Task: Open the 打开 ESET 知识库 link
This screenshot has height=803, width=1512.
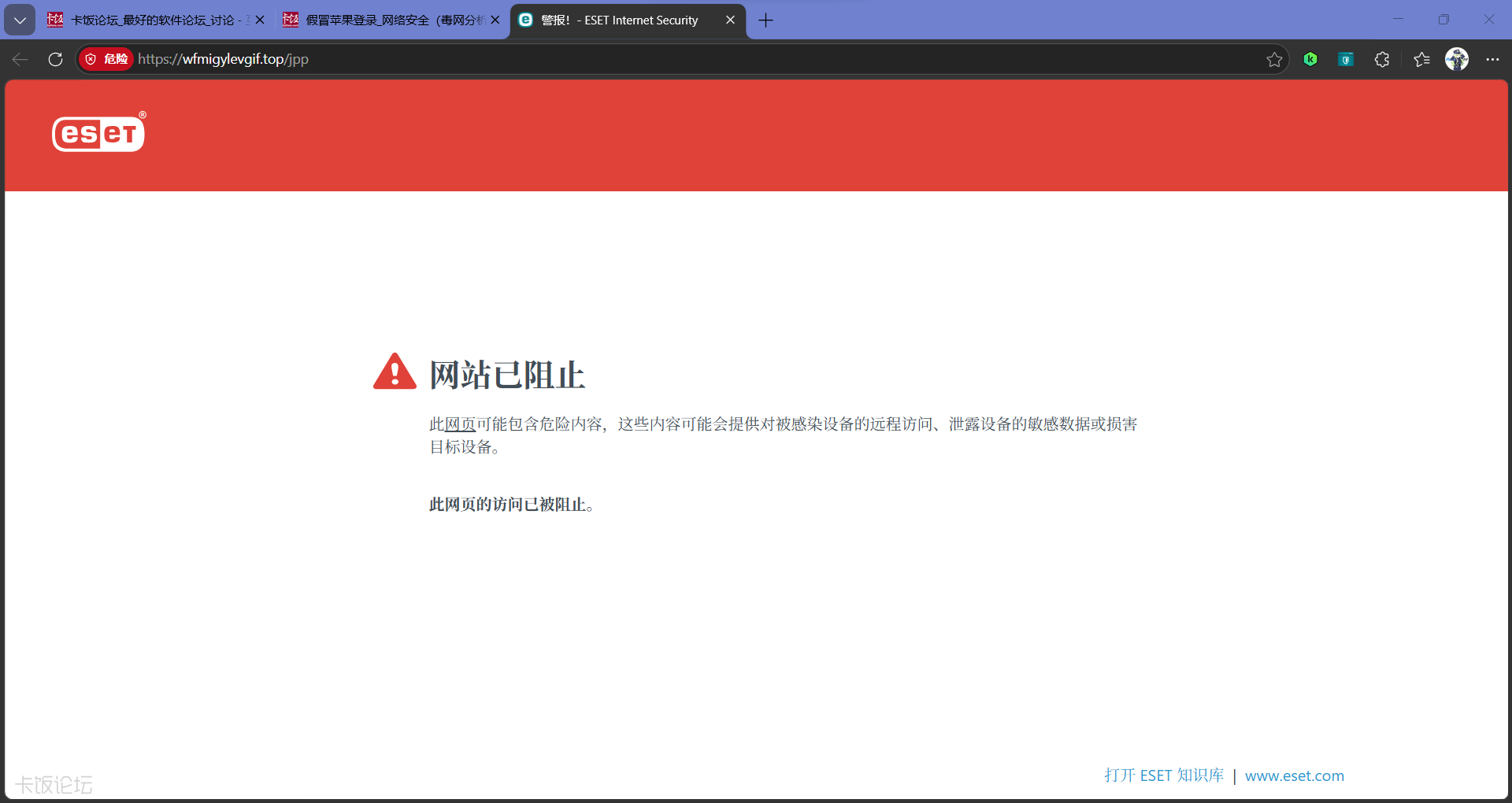Action: [x=1164, y=775]
